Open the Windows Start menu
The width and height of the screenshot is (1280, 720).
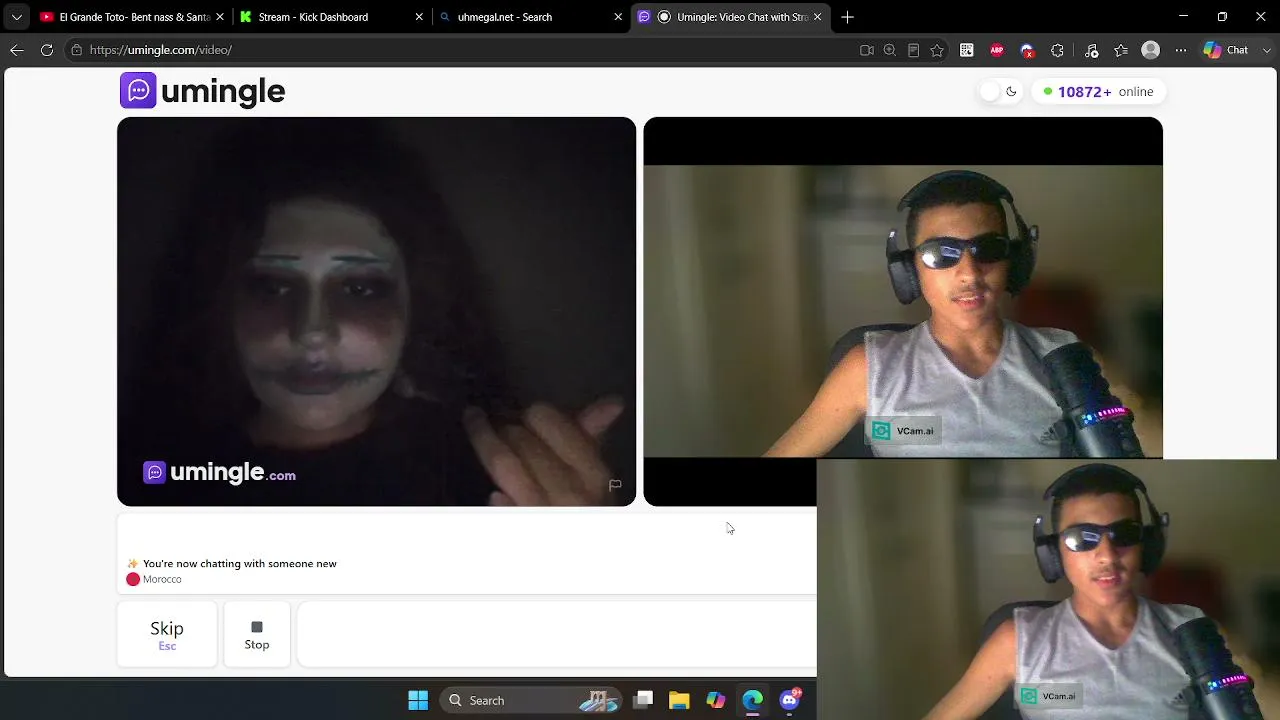click(418, 700)
